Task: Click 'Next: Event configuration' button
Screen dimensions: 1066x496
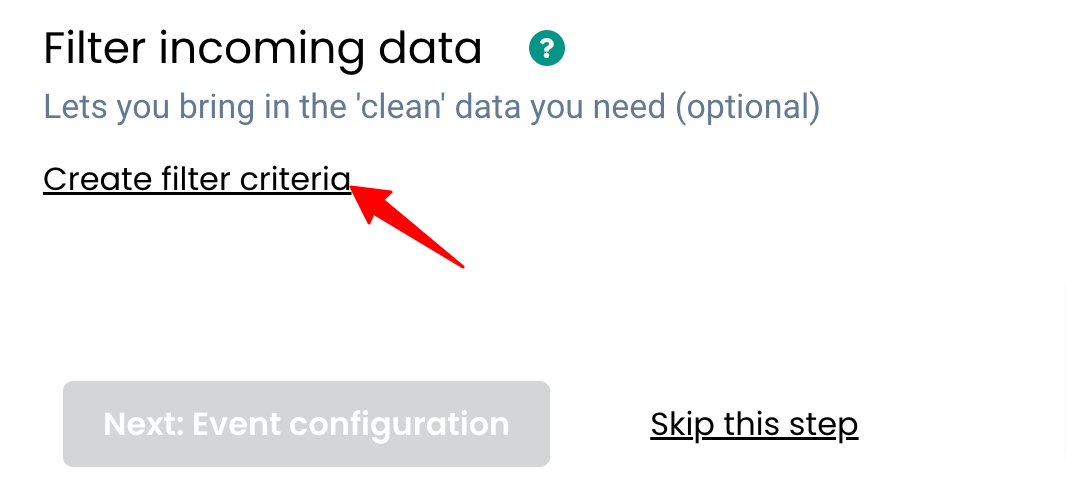Action: coord(306,424)
